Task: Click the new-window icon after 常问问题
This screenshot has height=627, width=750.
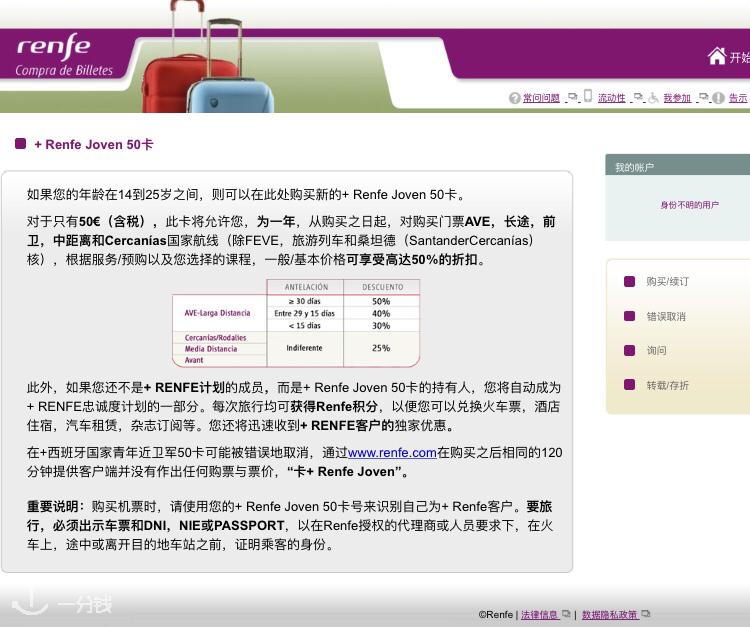Action: coord(573,97)
